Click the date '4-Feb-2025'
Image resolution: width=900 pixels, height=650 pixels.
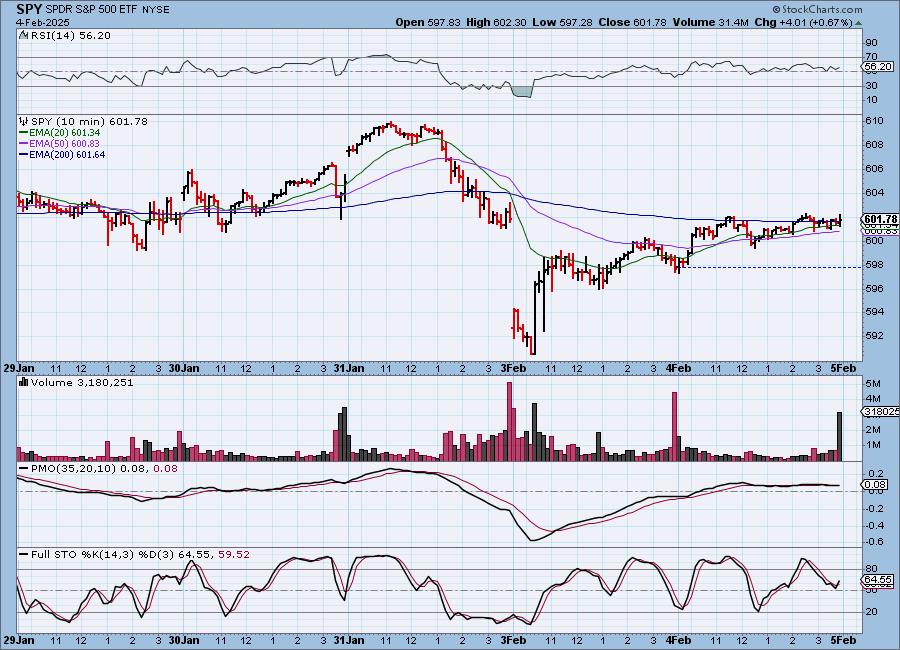(43, 22)
